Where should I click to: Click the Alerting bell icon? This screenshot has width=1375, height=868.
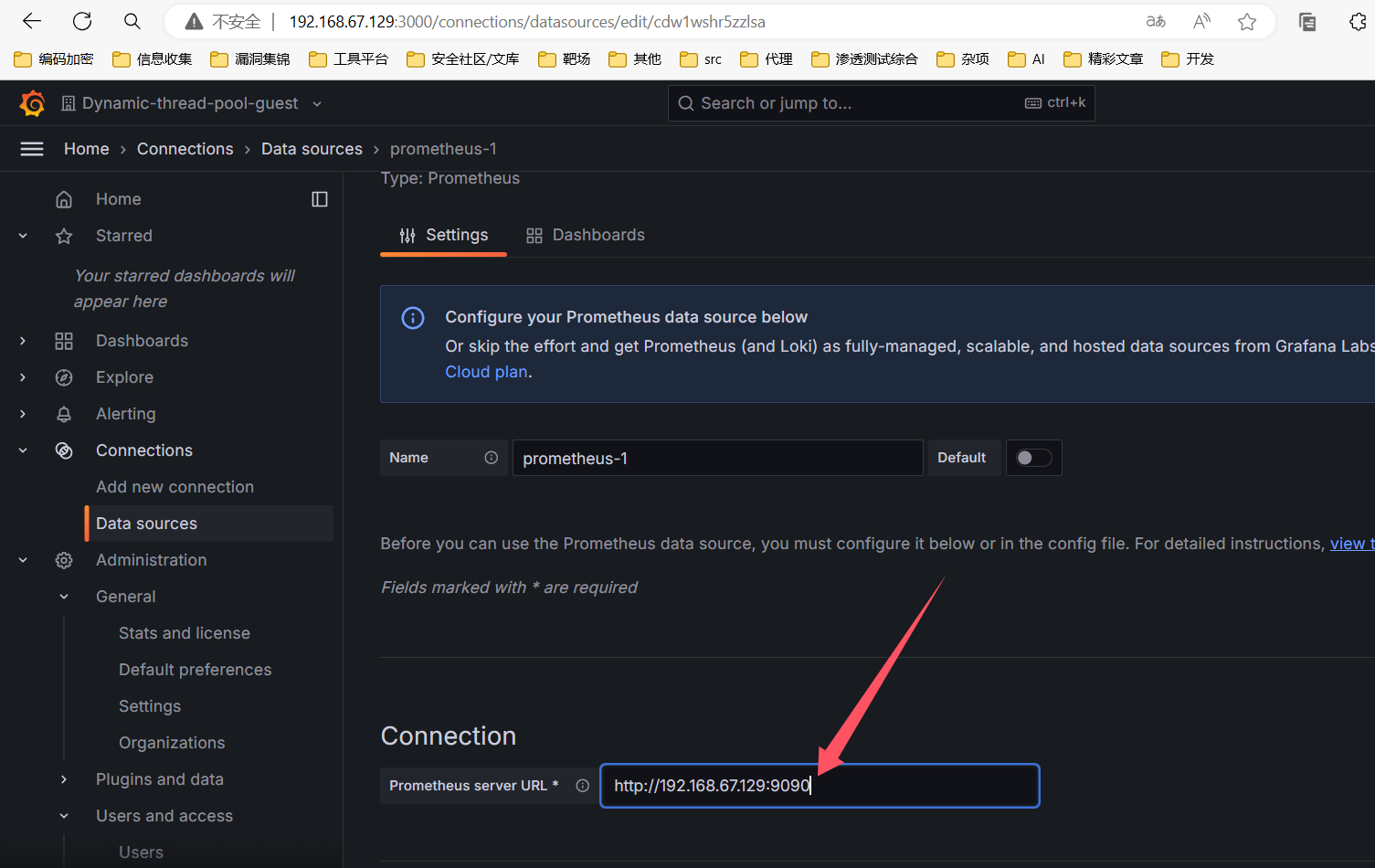(x=64, y=414)
